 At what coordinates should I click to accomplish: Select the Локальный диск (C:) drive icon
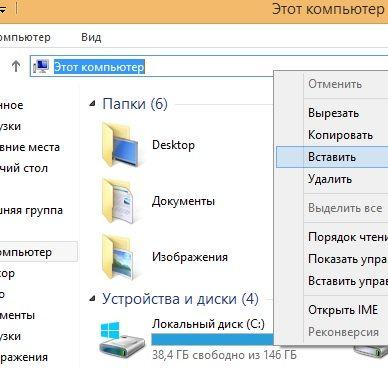(x=122, y=341)
